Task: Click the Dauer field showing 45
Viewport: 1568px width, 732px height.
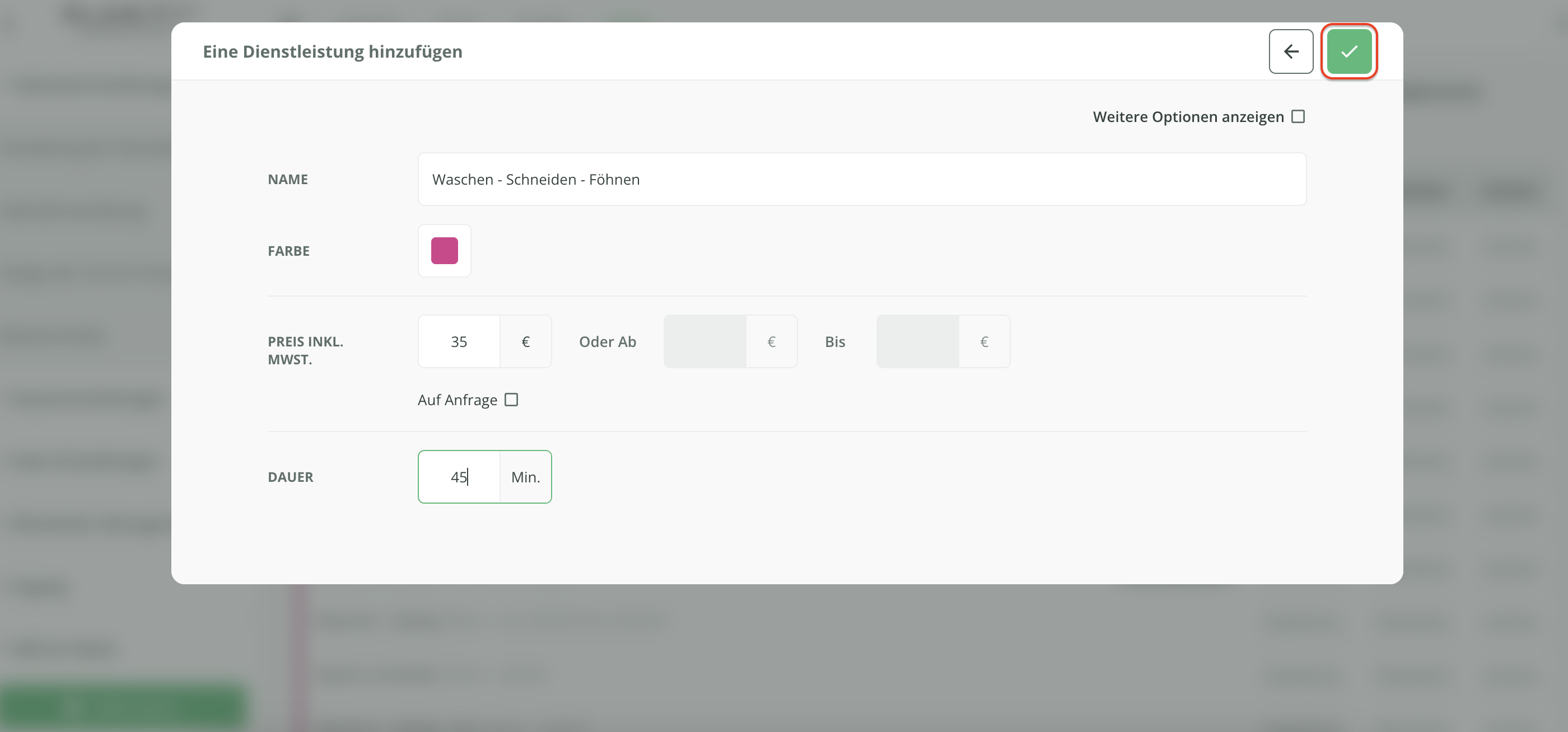Action: [459, 477]
